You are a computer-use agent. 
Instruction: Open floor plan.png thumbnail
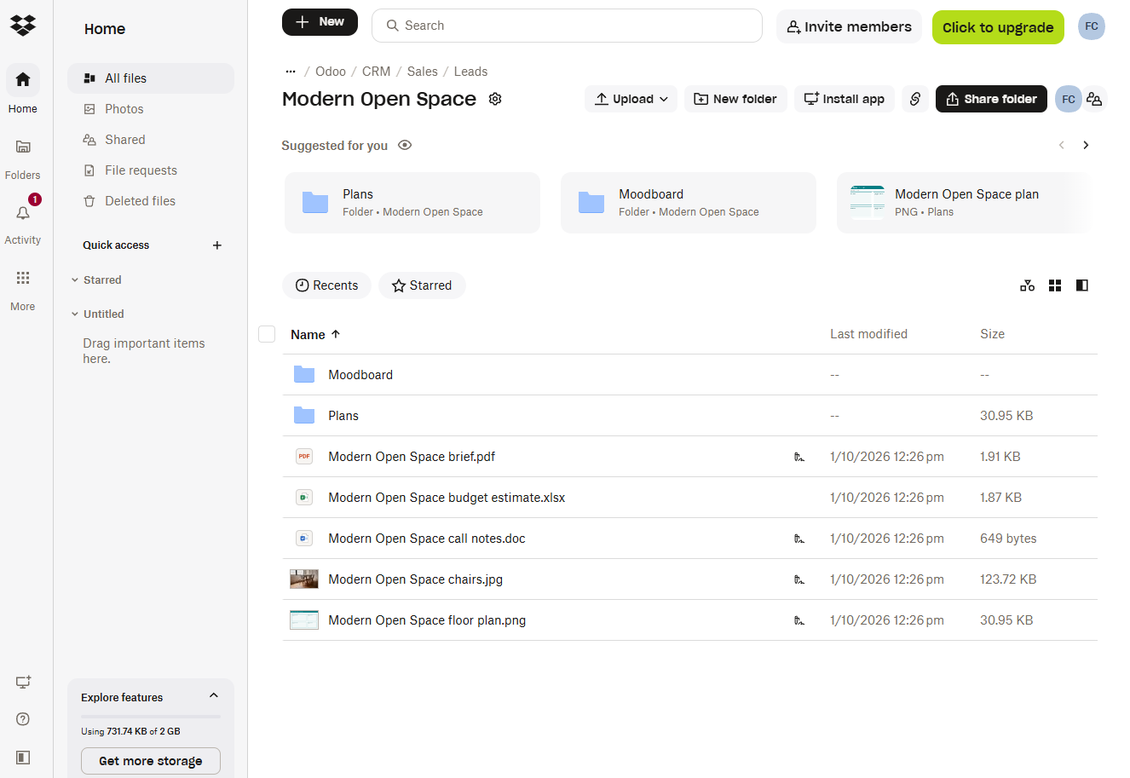(x=304, y=620)
